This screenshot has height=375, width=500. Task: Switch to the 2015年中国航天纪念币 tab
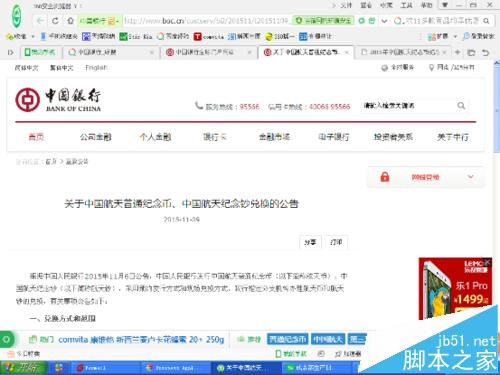click(x=402, y=52)
